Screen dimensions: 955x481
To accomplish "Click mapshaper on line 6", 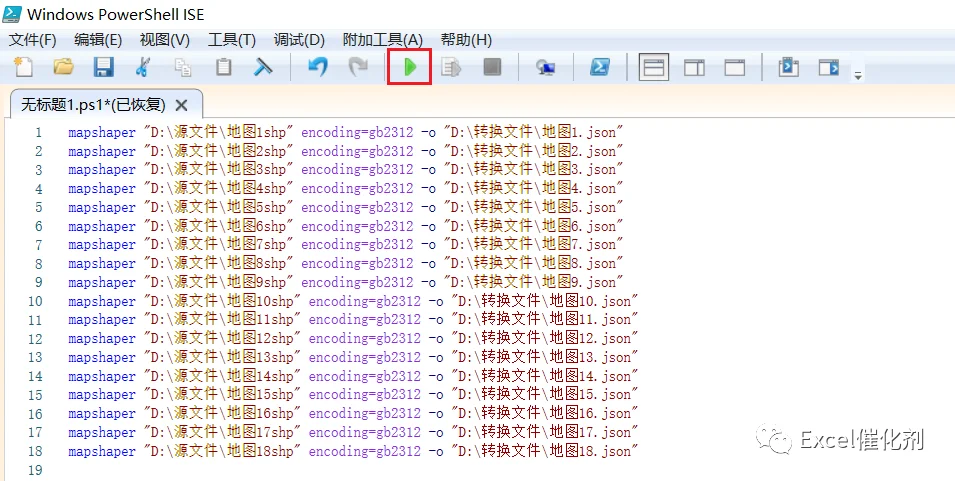I will pyautogui.click(x=102, y=226).
